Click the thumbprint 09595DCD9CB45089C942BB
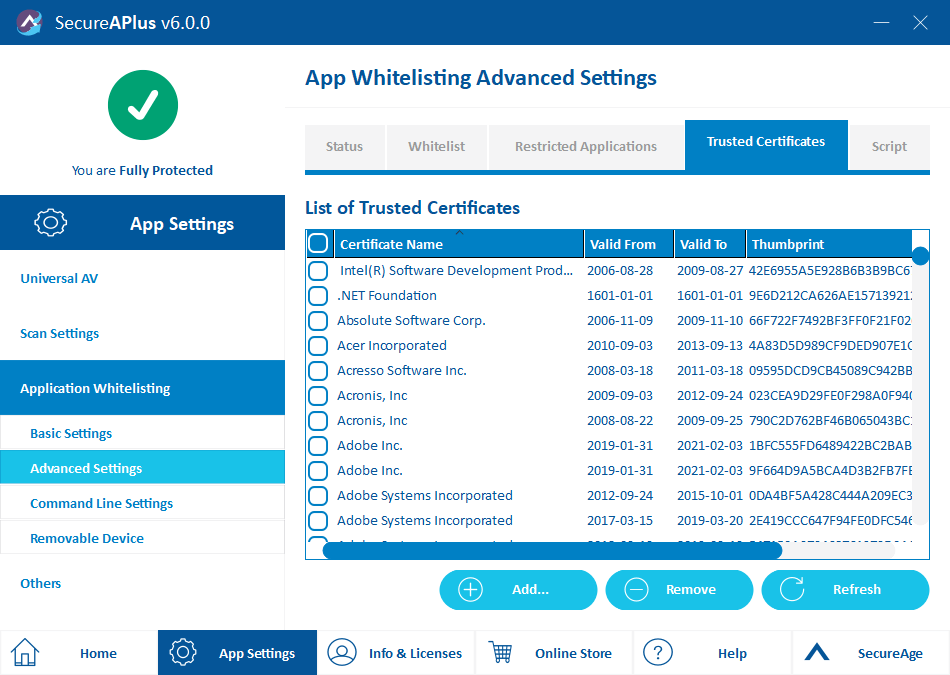 830,370
